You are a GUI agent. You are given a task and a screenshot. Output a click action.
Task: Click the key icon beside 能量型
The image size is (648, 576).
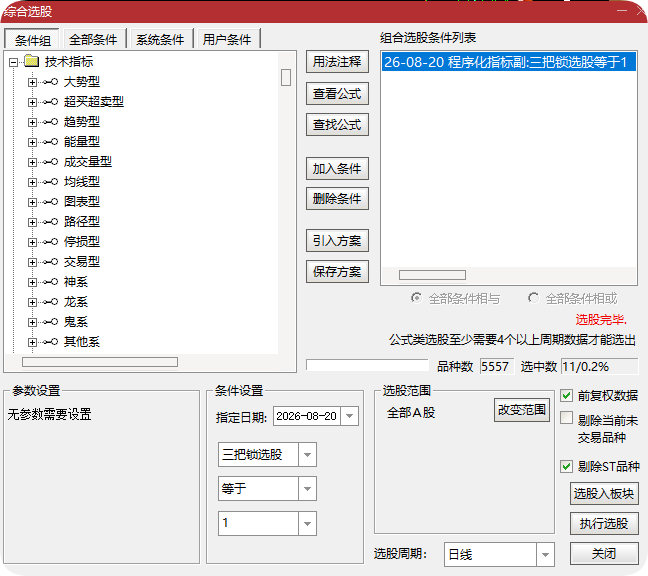pyautogui.click(x=50, y=142)
